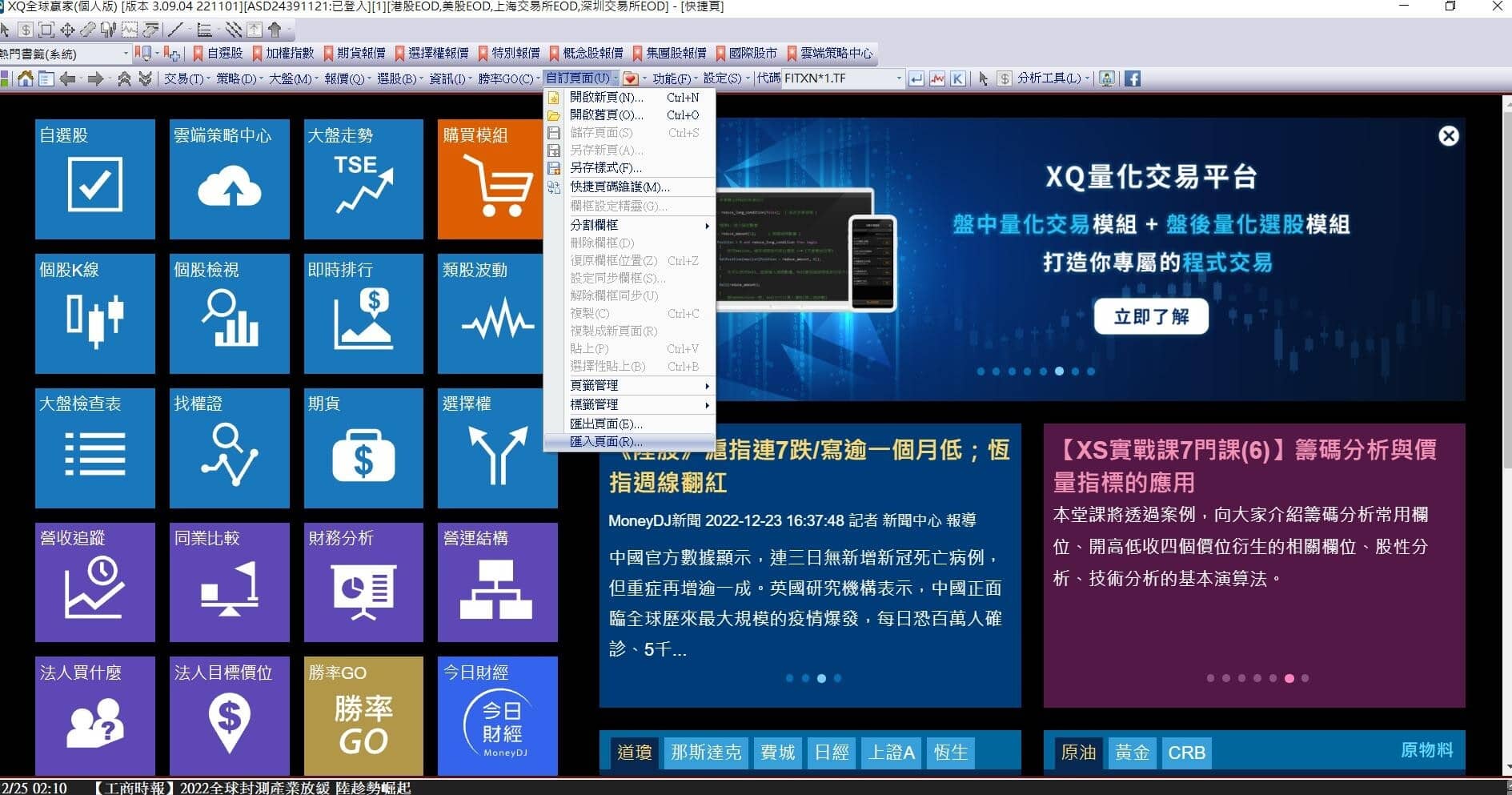
Task: Open the Facebook icon in the toolbar
Action: 1132,78
